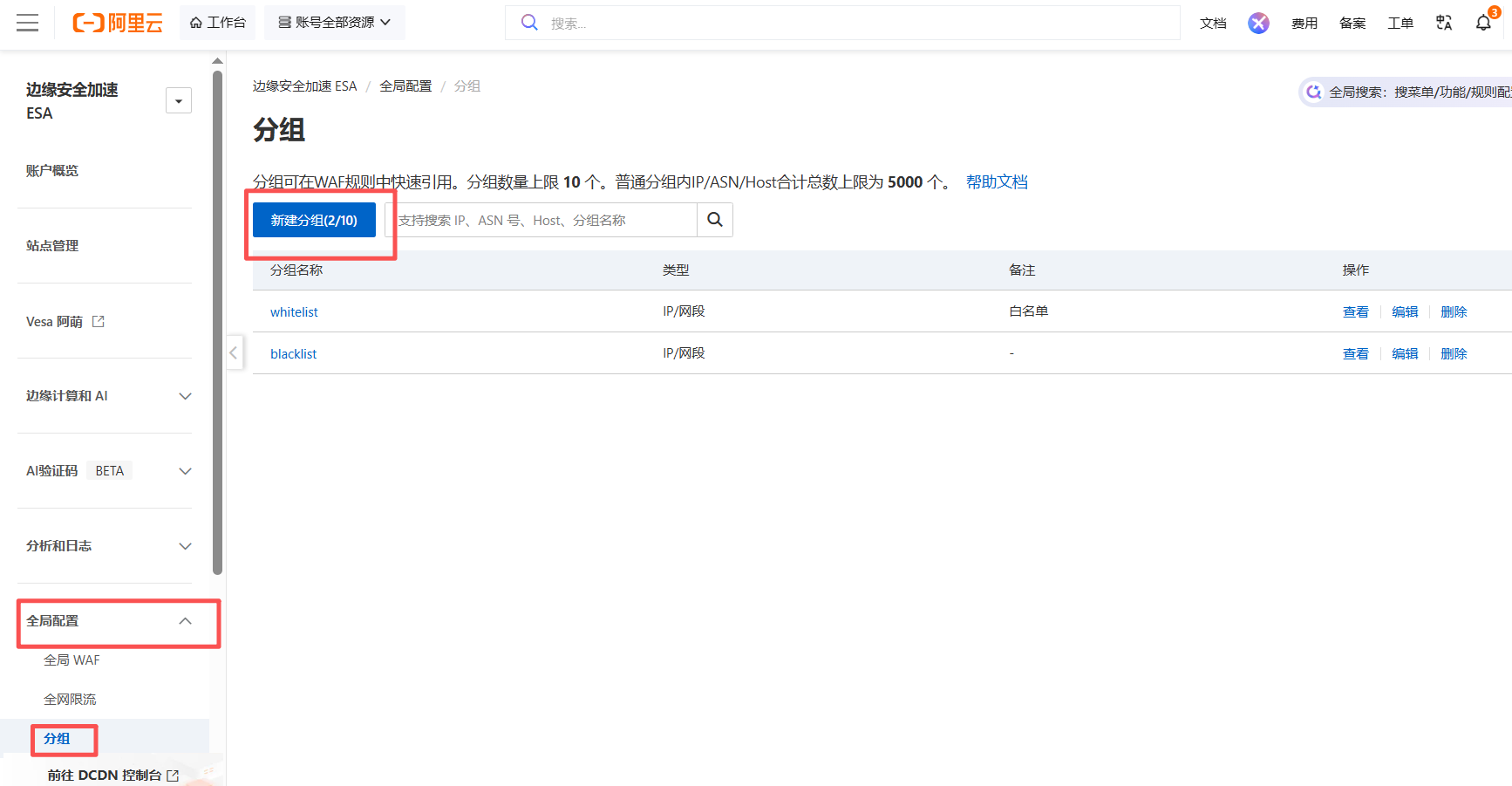The image size is (1512, 786).
Task: Open the blacklist group
Action: pos(293,354)
